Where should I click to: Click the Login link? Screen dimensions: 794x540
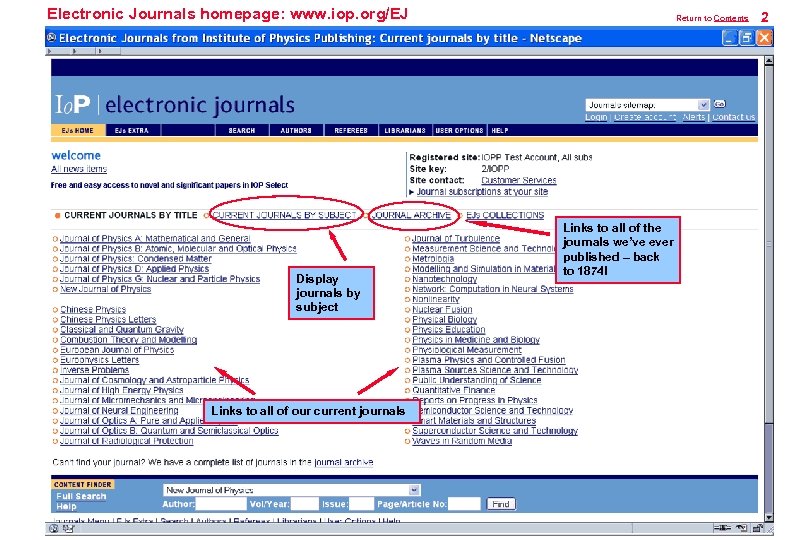point(596,117)
